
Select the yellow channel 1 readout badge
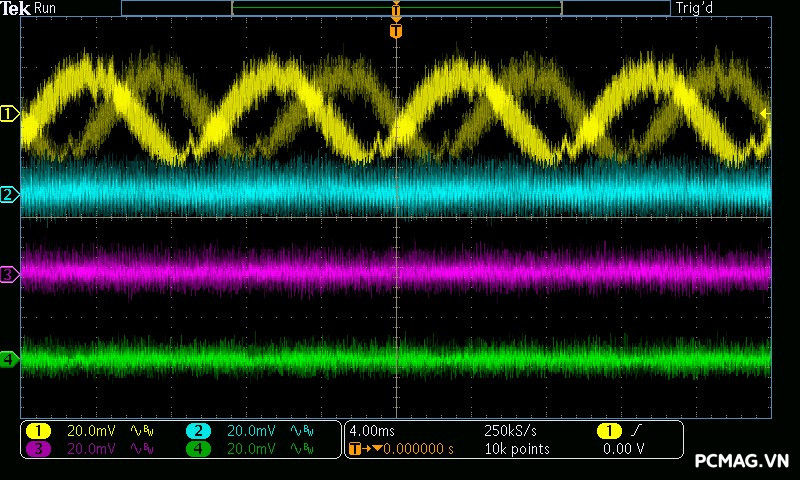pyautogui.click(x=38, y=431)
